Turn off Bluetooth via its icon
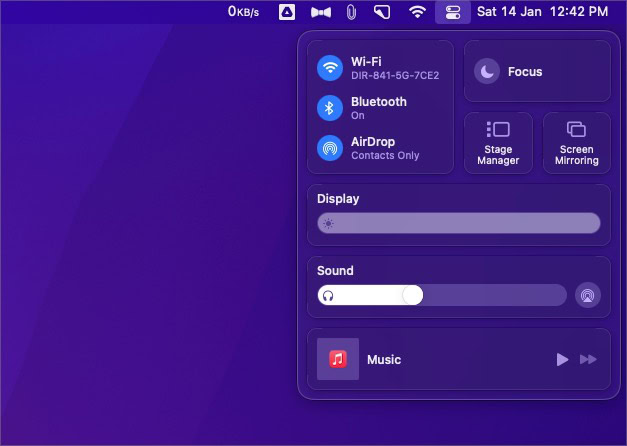This screenshot has height=446, width=627. (x=330, y=108)
